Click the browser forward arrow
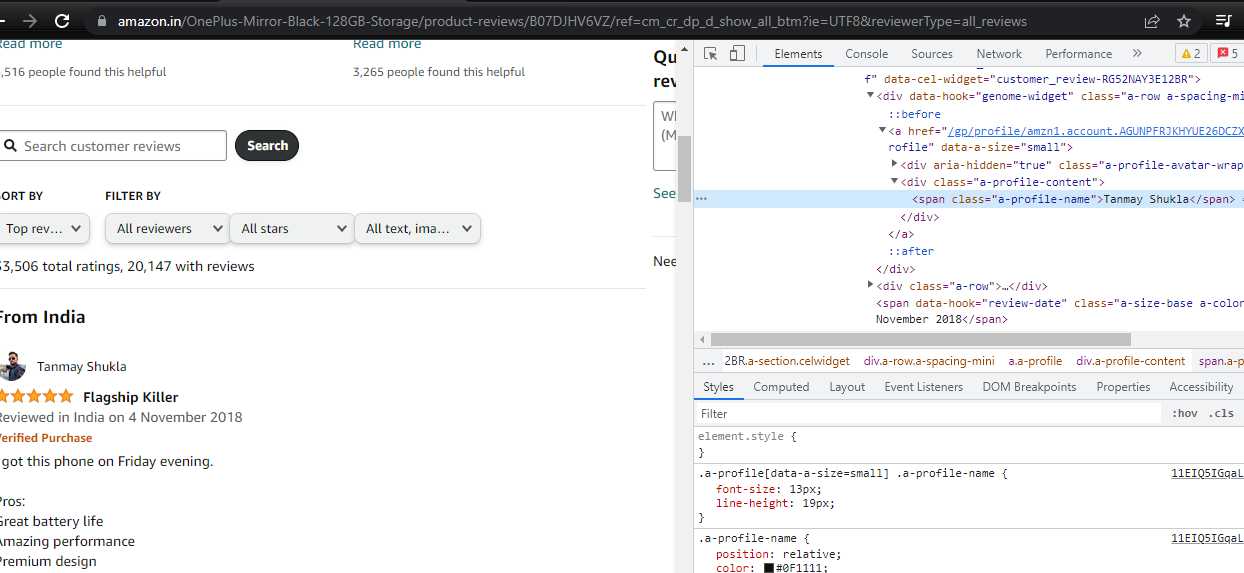The width and height of the screenshot is (1244, 573). (x=29, y=21)
